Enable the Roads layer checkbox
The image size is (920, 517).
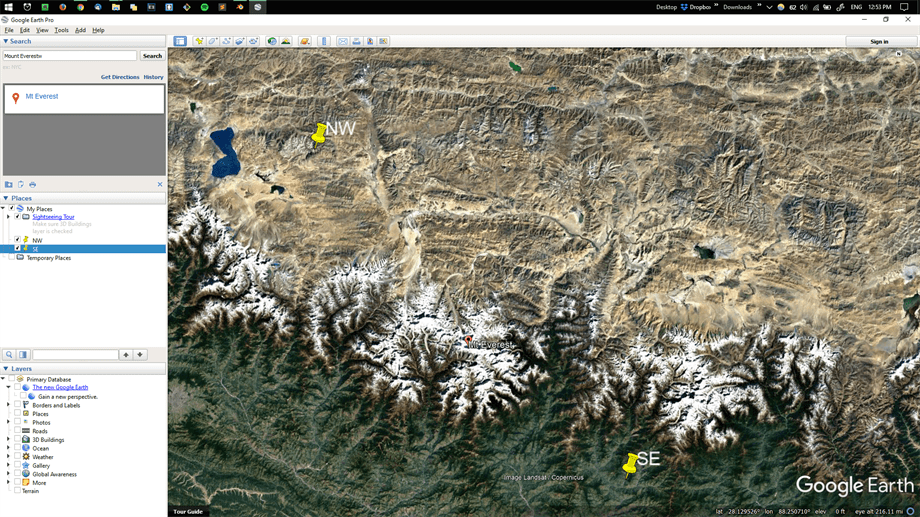17,431
